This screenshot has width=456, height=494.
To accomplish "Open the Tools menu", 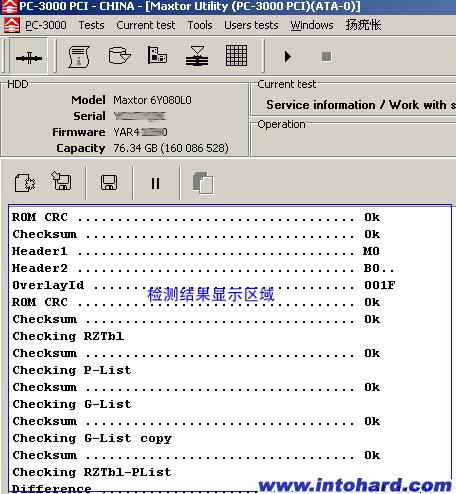I will coord(200,25).
